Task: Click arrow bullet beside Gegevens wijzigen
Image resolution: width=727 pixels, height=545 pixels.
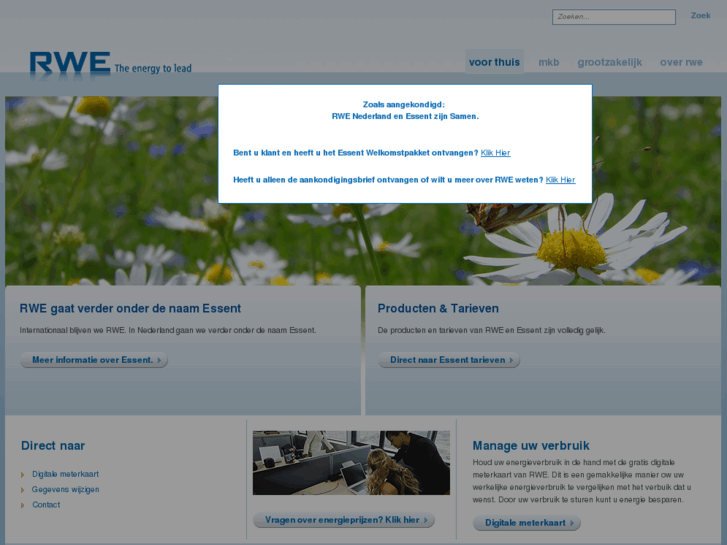Action: (x=22, y=490)
